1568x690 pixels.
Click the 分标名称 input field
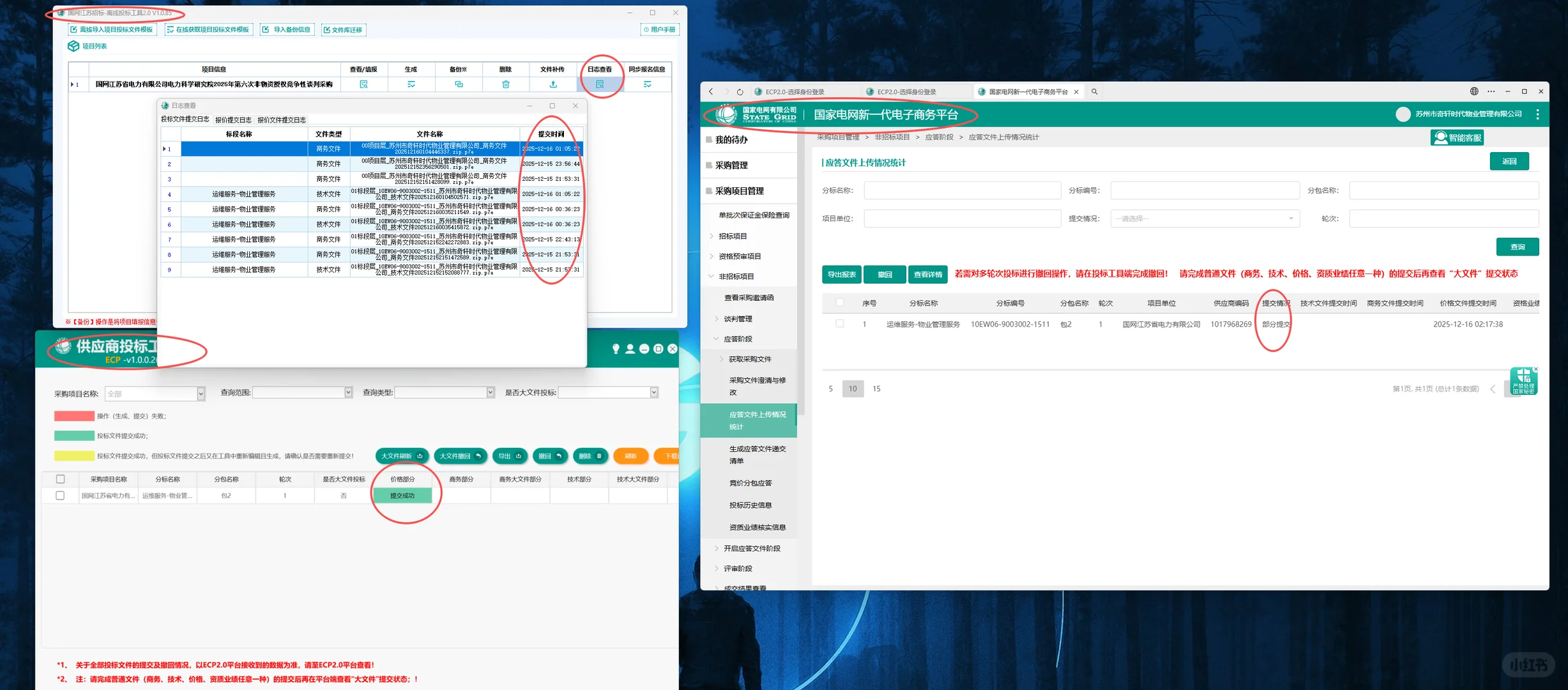(x=962, y=190)
